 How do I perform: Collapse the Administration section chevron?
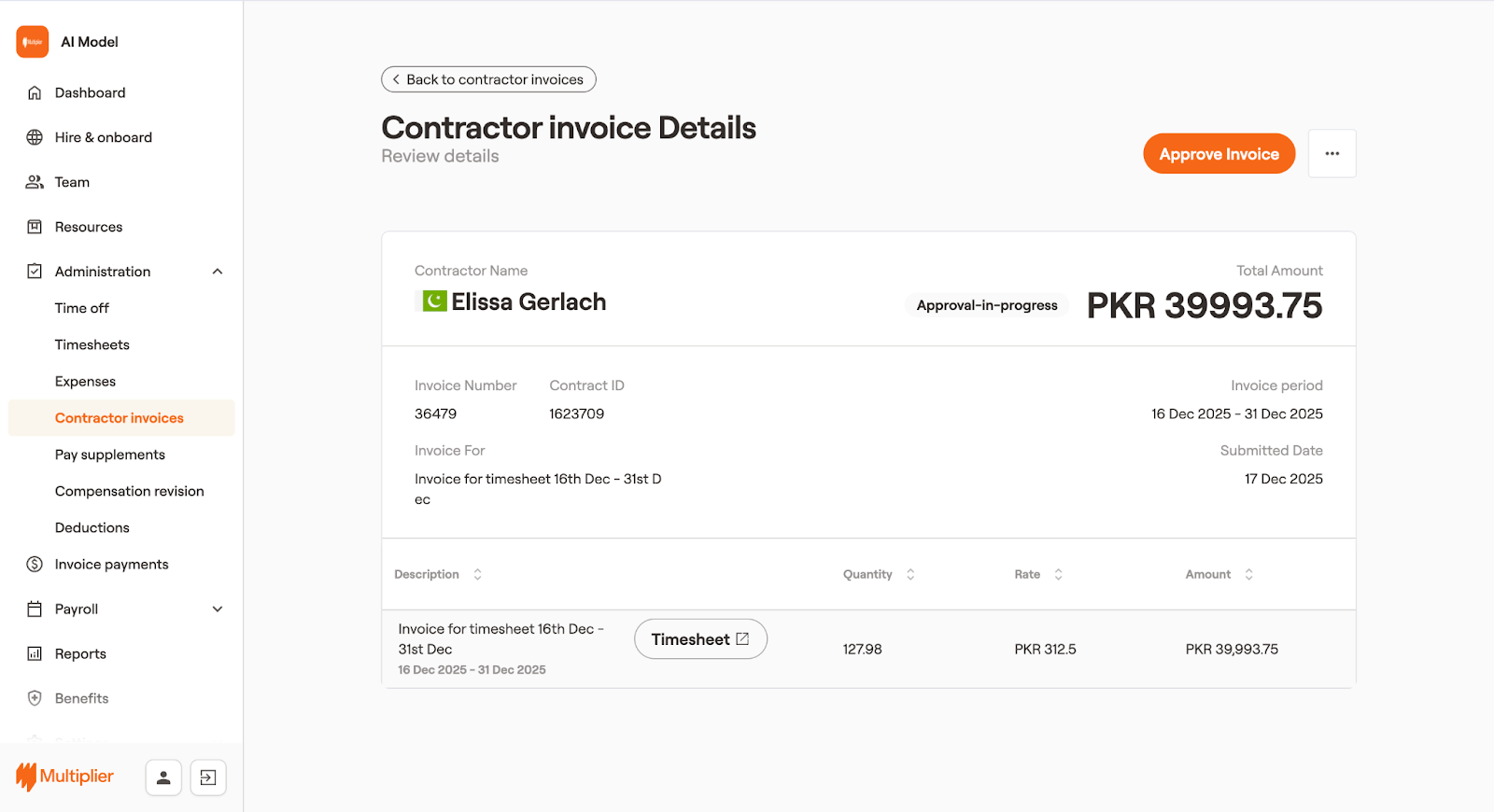point(218,272)
